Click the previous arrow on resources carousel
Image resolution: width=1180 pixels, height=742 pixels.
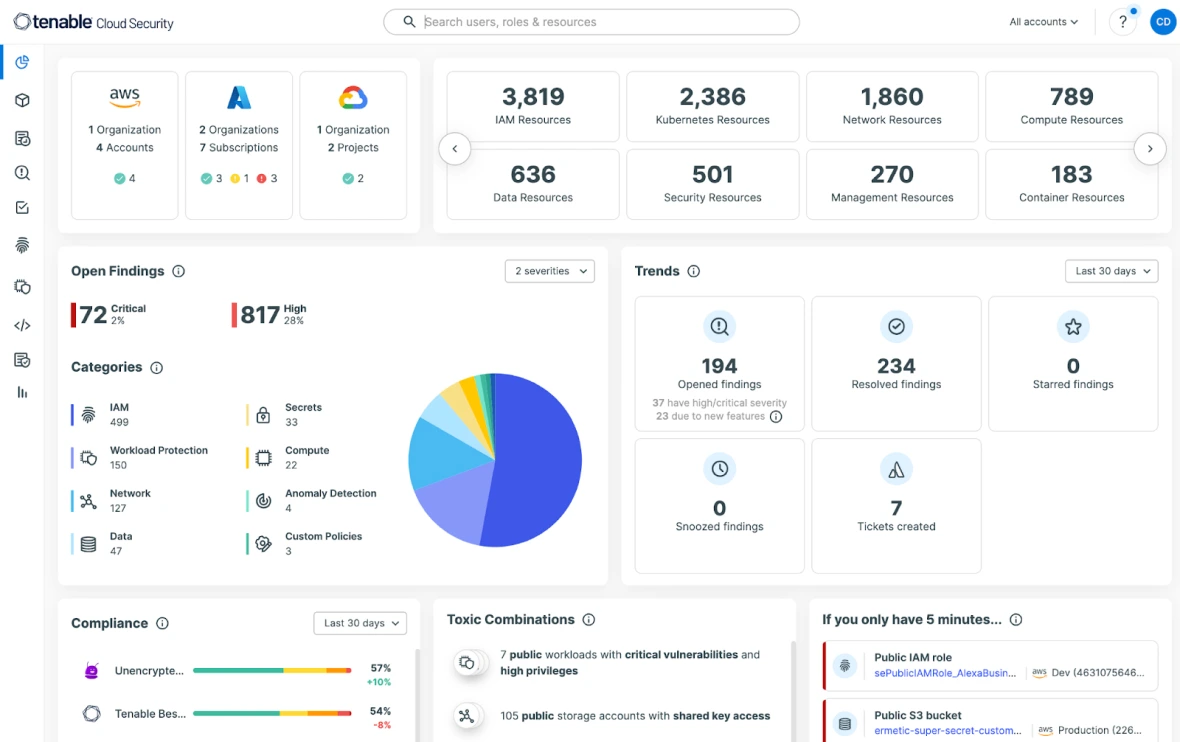(455, 149)
